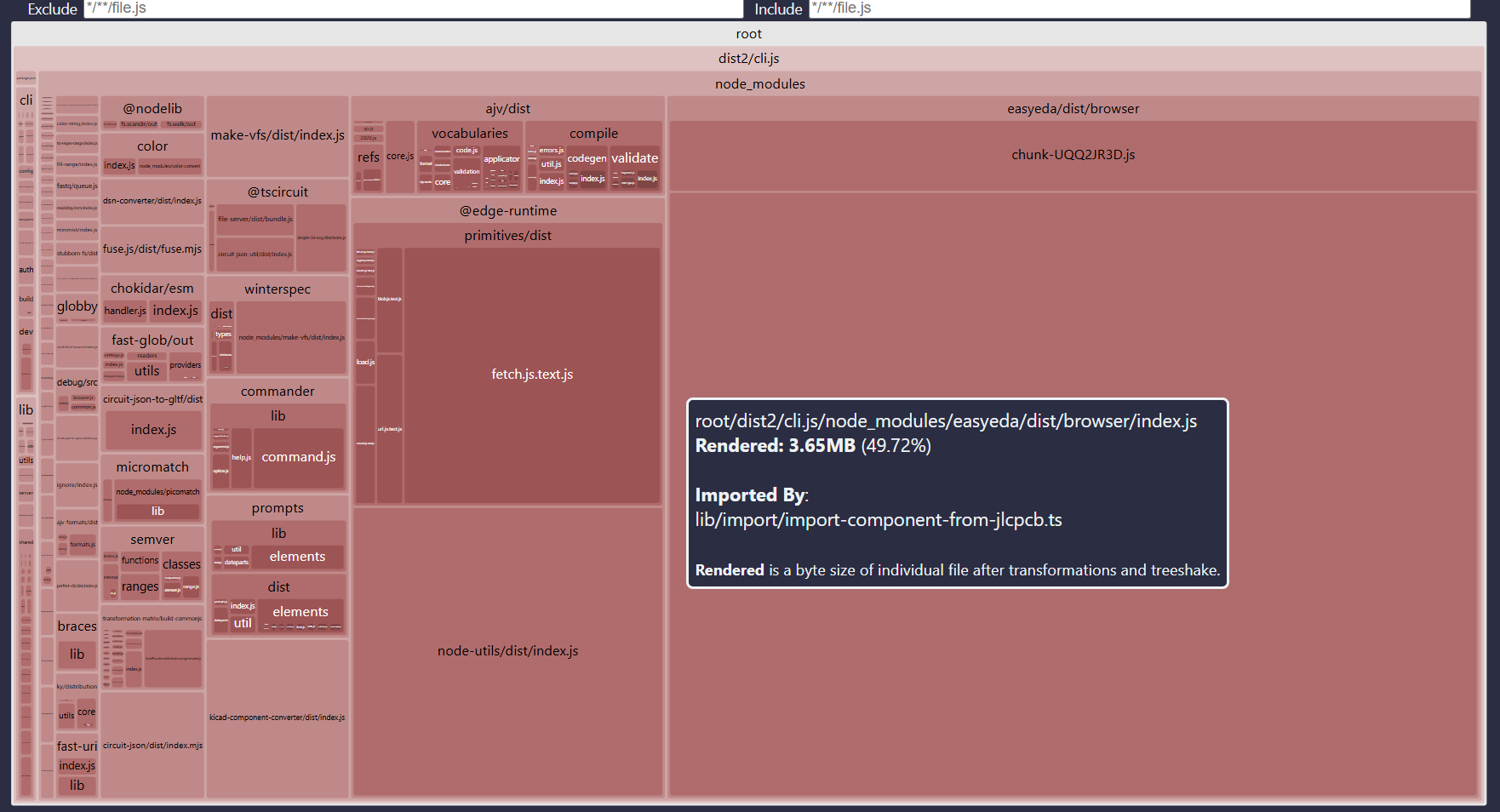Screen dimensions: 1500x812
Task: Select the globby block
Action: [x=77, y=306]
